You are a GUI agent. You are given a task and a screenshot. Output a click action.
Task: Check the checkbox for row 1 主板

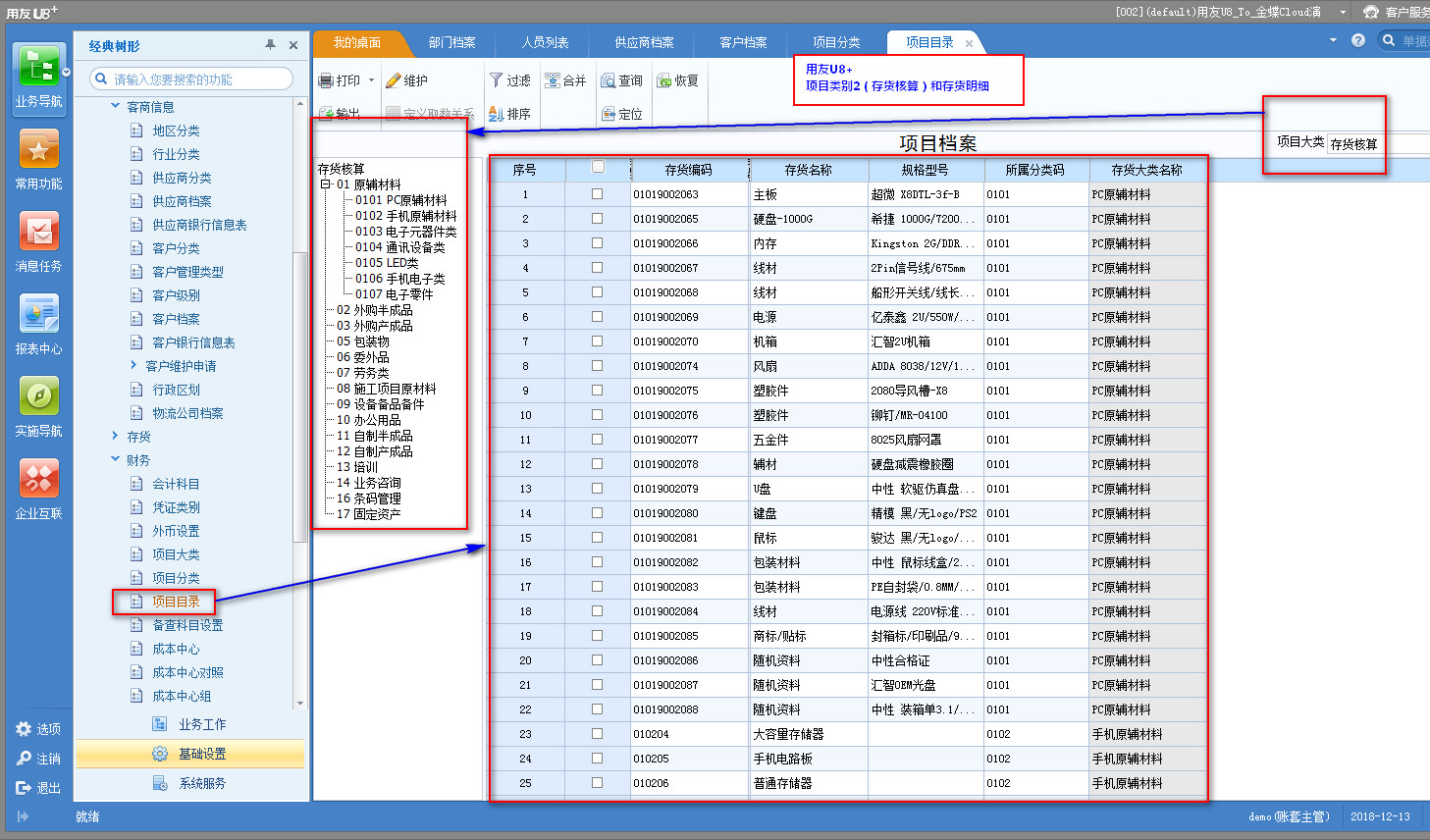pos(597,194)
